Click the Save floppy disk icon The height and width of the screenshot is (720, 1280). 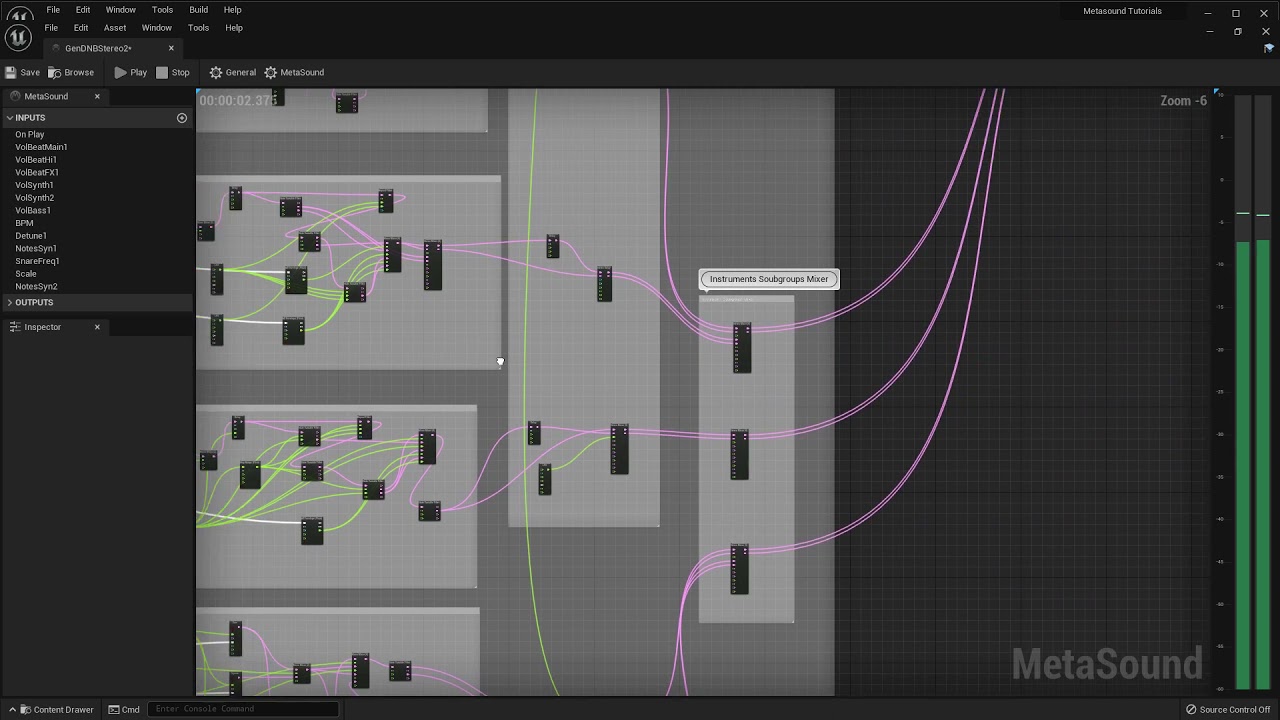(x=10, y=72)
